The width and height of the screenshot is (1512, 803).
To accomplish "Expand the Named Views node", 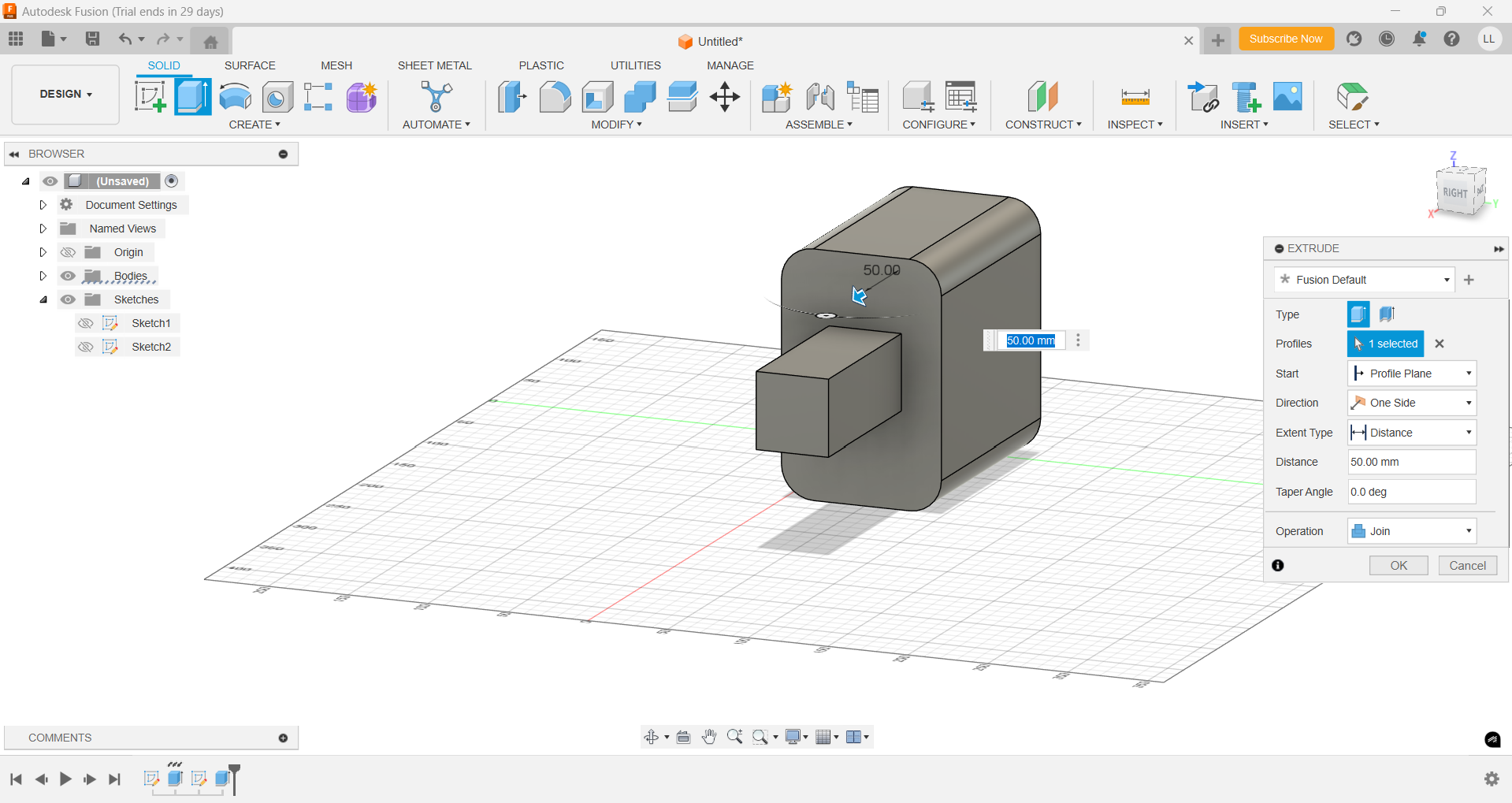I will click(x=43, y=229).
